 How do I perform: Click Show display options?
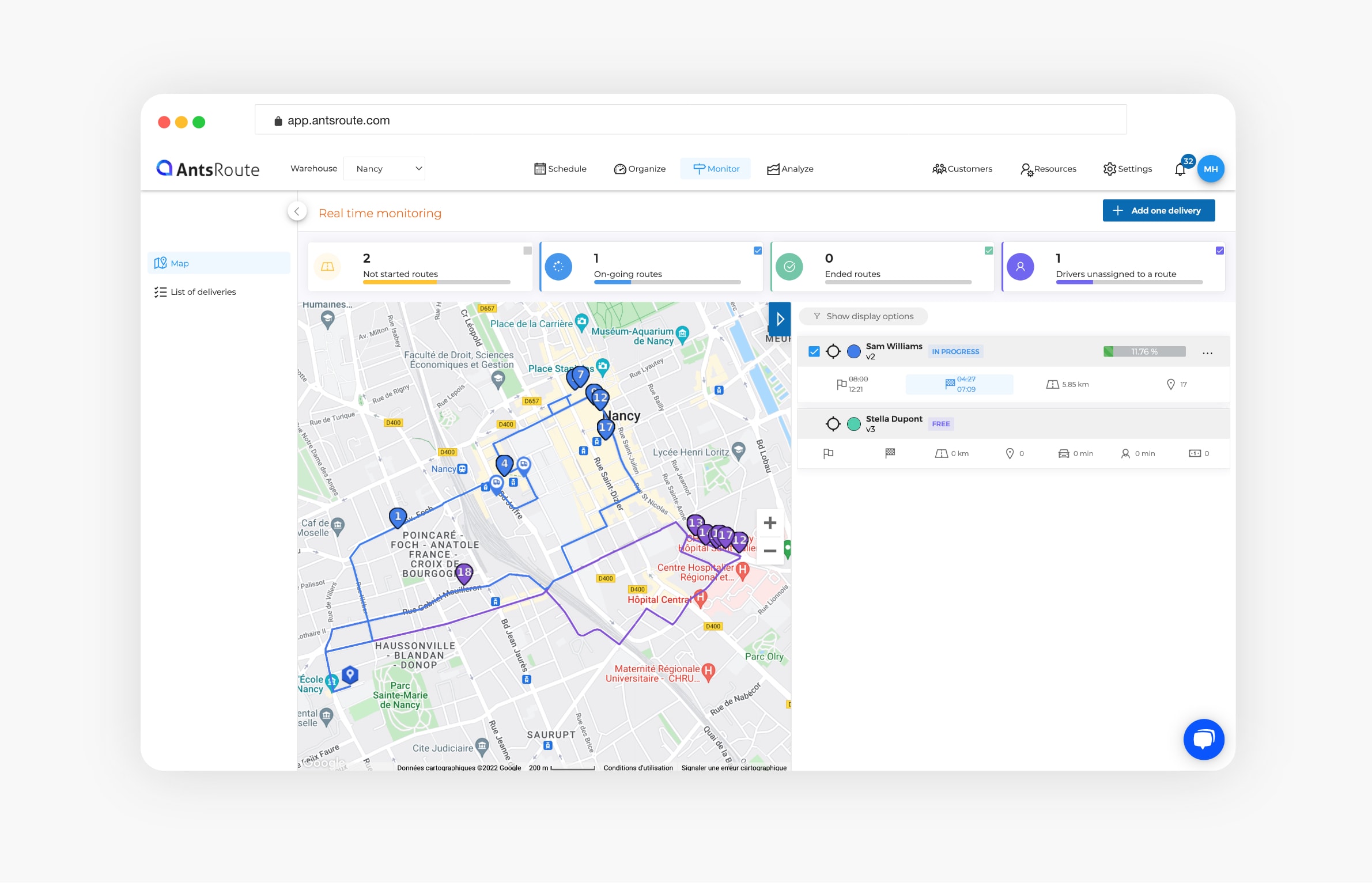pyautogui.click(x=863, y=316)
